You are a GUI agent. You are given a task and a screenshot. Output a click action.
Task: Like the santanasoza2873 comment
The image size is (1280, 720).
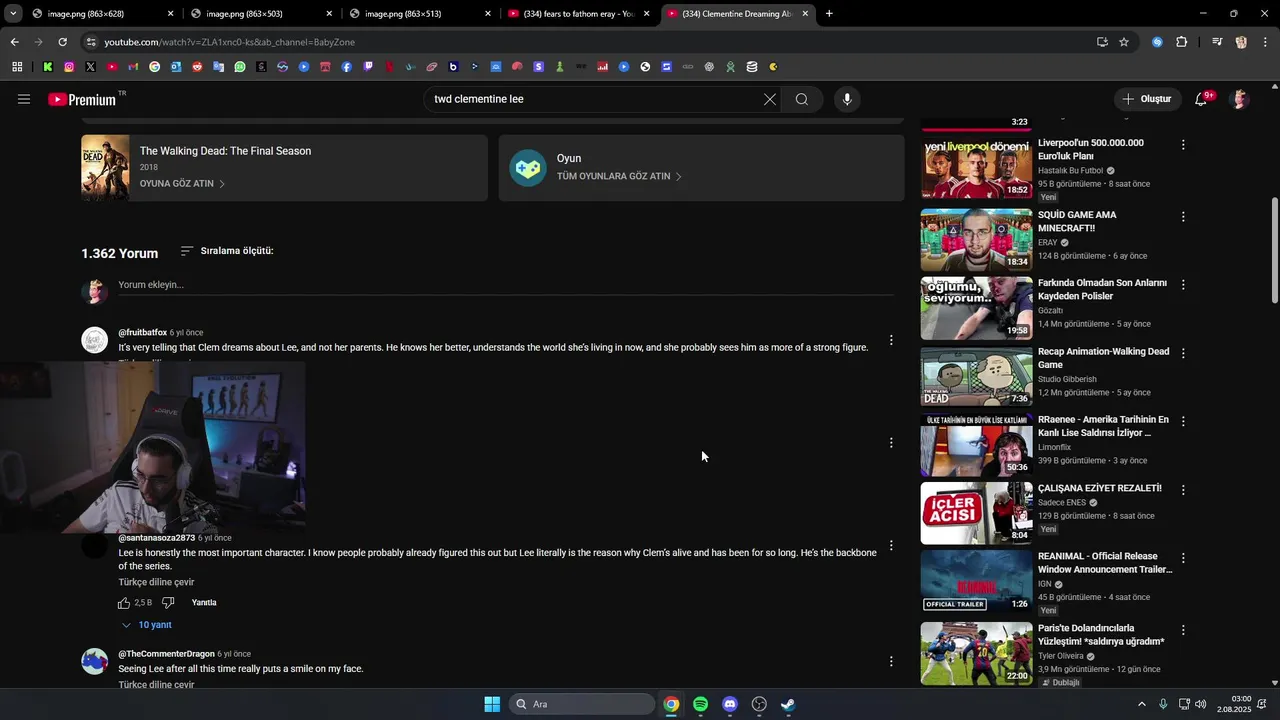[124, 603]
